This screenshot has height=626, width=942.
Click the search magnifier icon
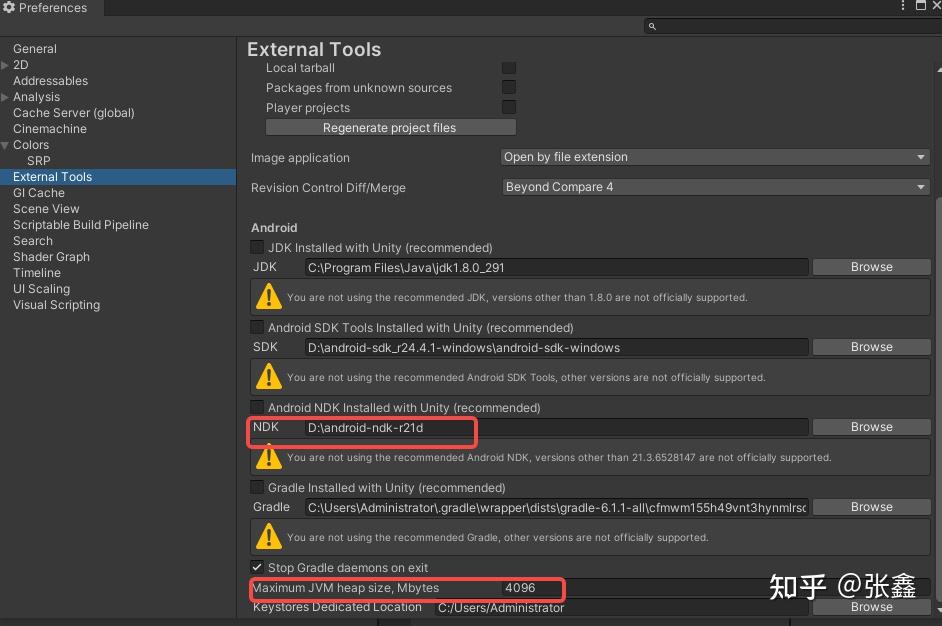click(x=652, y=27)
